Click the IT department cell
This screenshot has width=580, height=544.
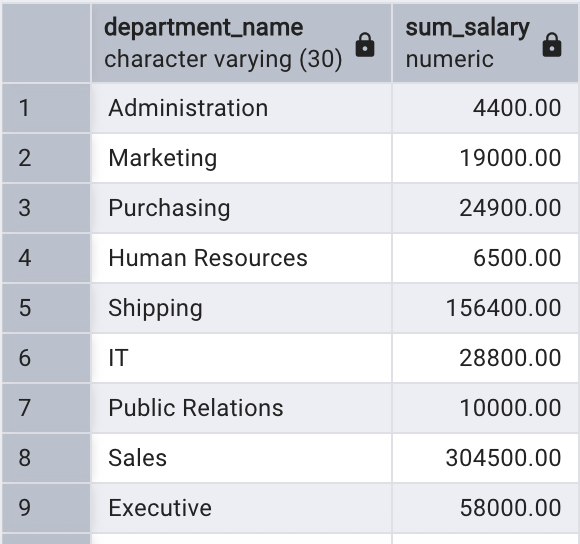[x=241, y=358]
